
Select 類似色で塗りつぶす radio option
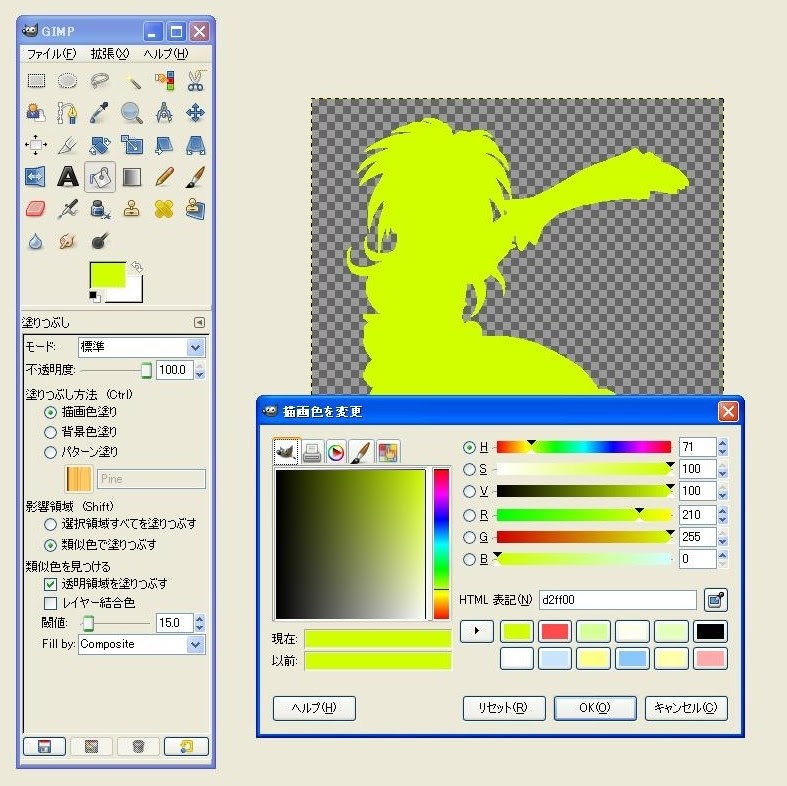(x=50, y=545)
